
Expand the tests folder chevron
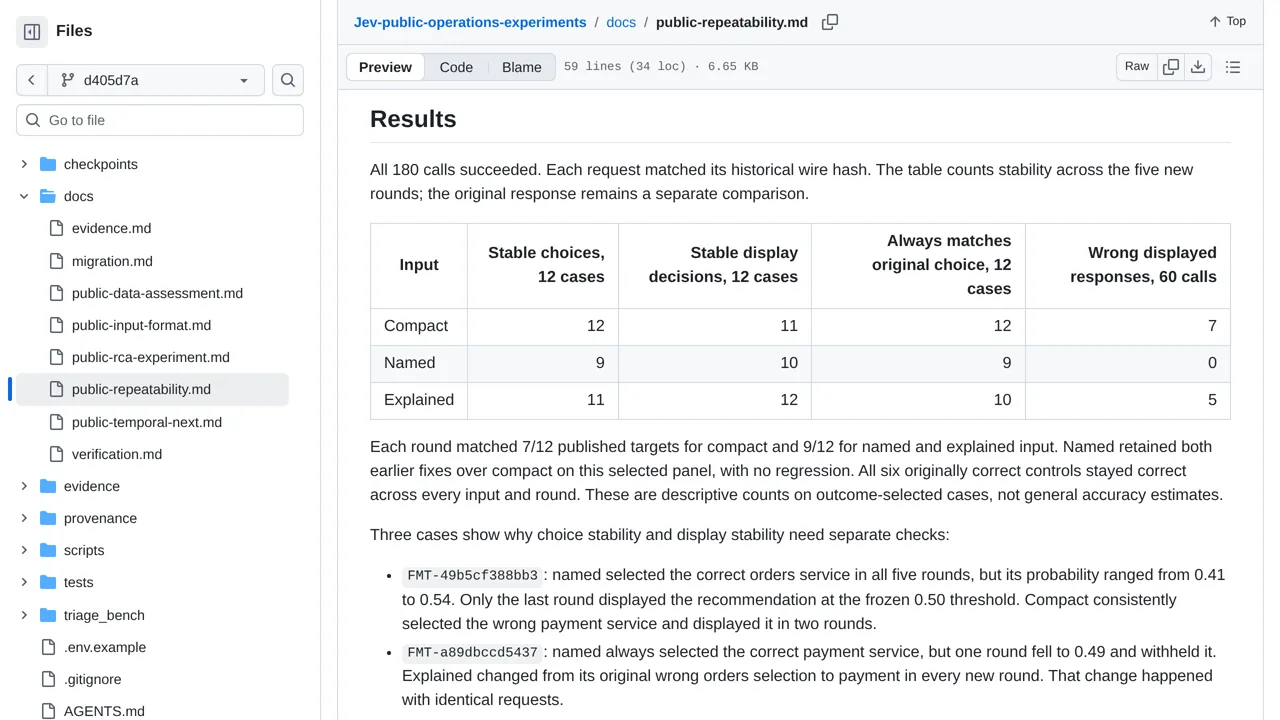(24, 582)
